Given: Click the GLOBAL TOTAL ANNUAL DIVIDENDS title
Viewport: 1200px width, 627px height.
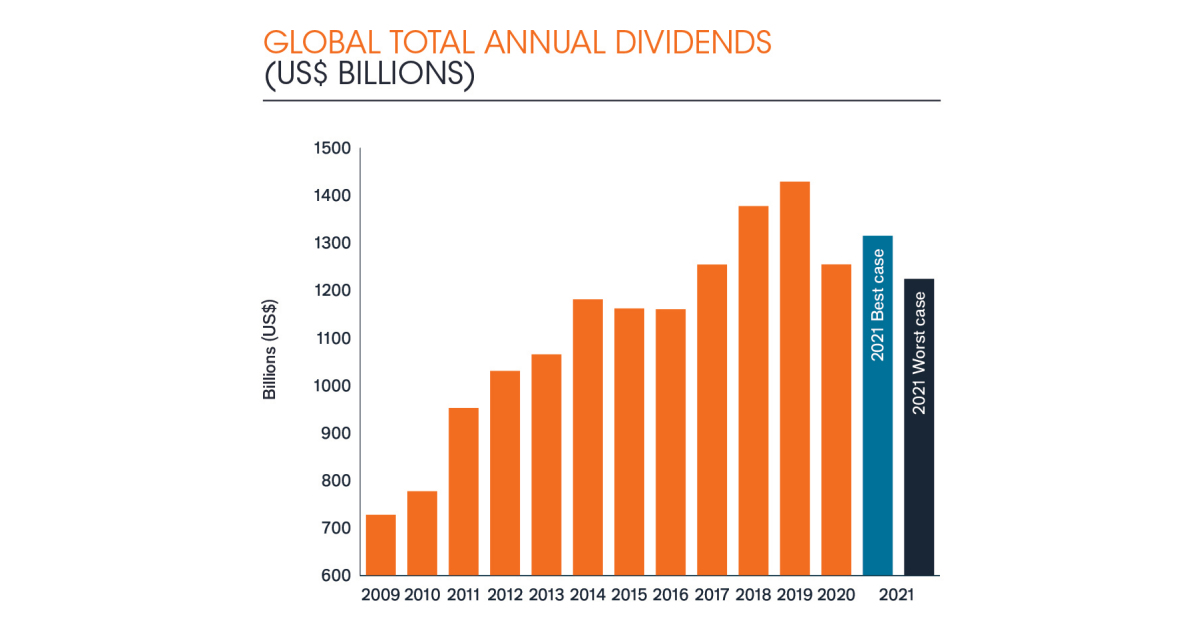Looking at the screenshot, I should click(516, 42).
